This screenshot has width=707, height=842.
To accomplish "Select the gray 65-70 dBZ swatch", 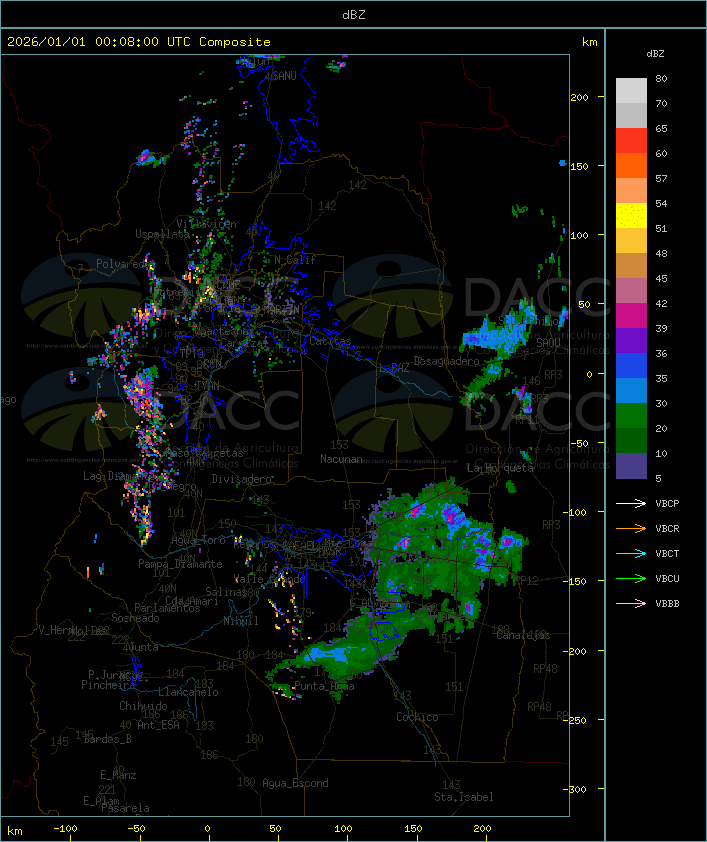I will [631, 115].
